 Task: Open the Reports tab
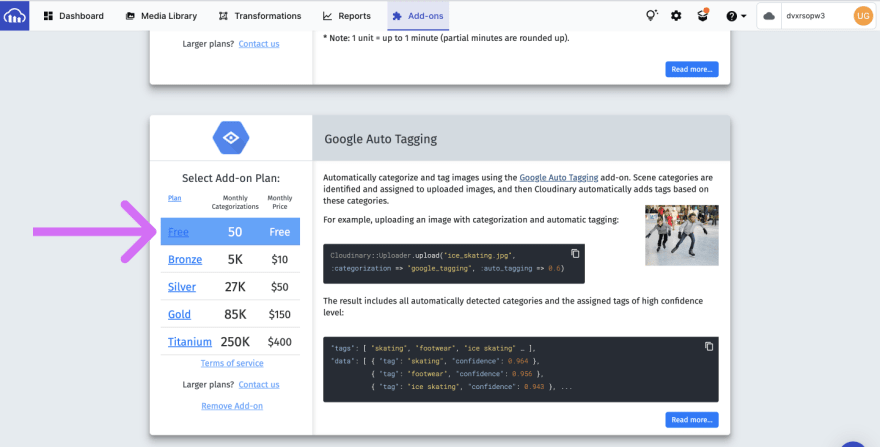(x=347, y=16)
